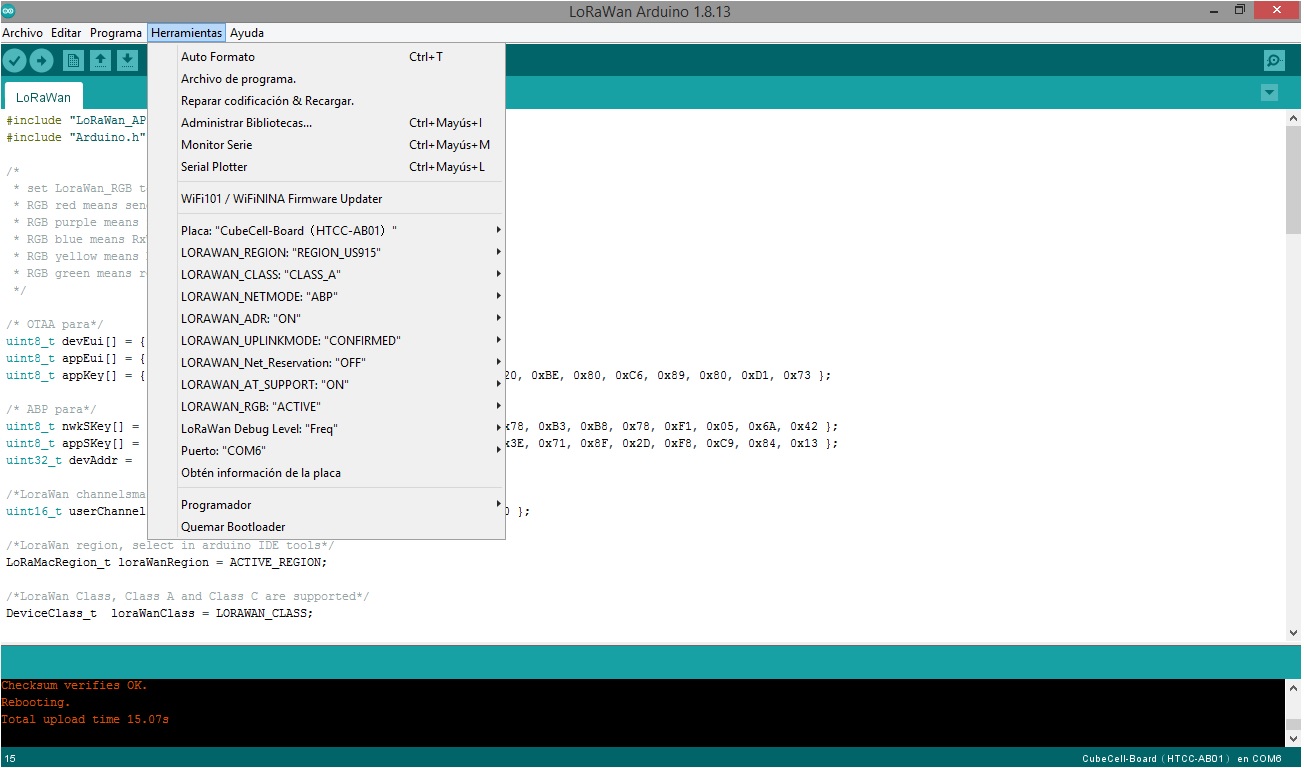Screen dimensions: 1304x768
Task: Click the '/* OTAA para*/' comment
Action: tap(55, 324)
